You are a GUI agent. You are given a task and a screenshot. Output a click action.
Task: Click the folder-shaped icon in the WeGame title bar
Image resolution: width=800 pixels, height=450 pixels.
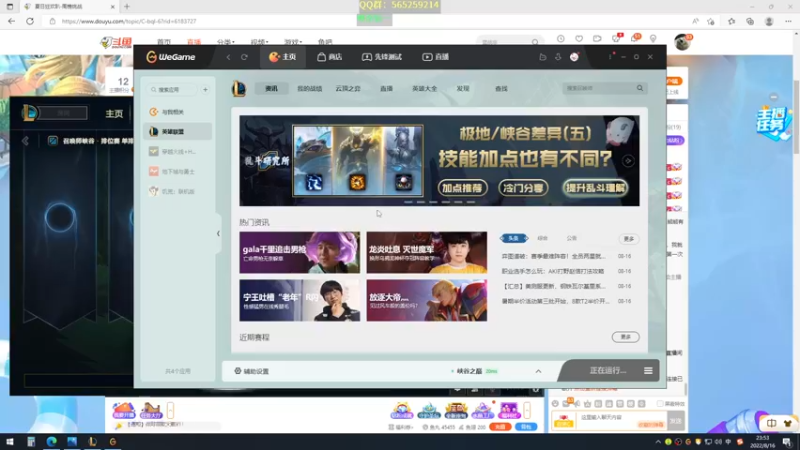tap(543, 57)
